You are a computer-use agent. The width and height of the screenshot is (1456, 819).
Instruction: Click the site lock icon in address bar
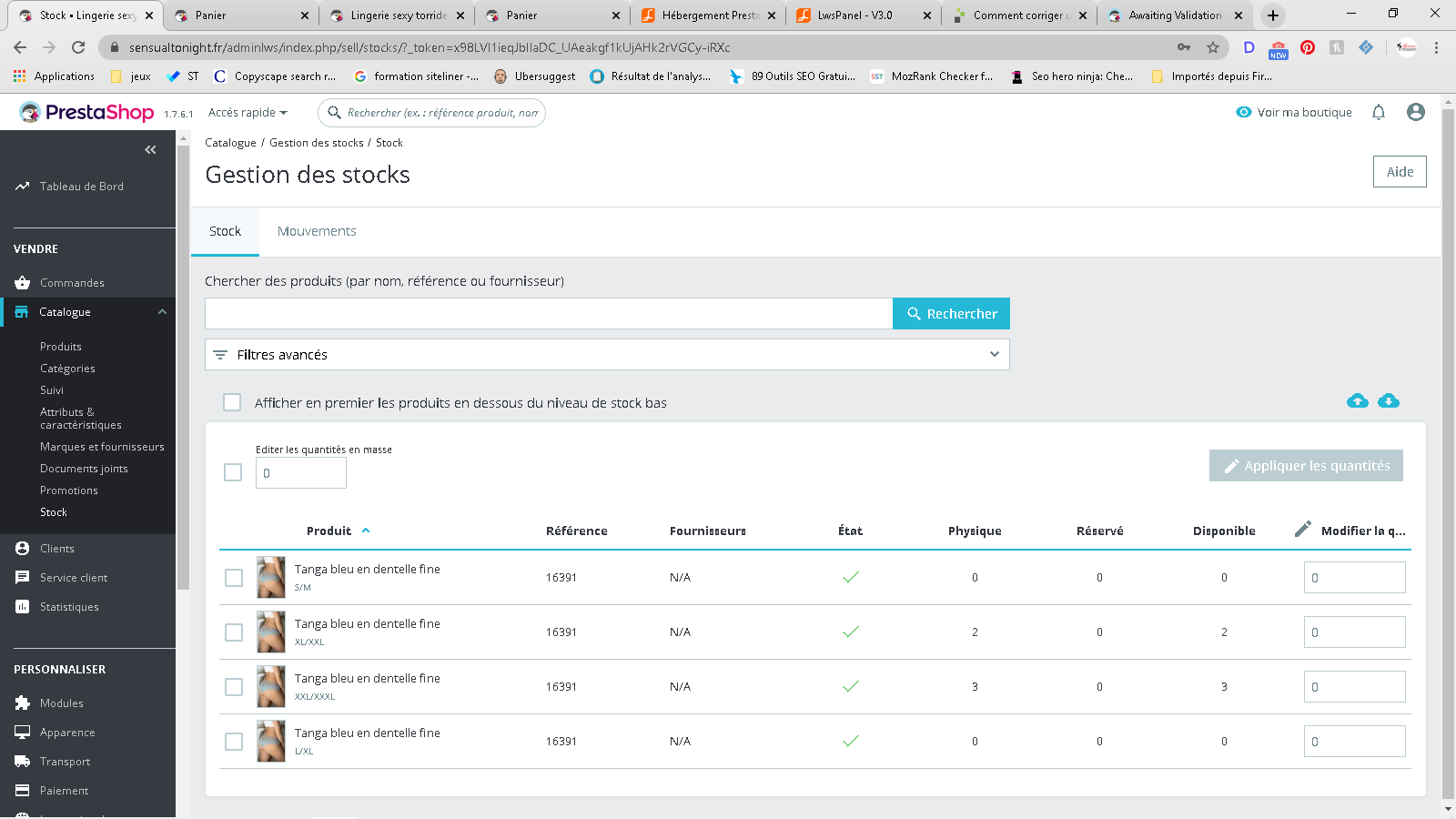114,47
